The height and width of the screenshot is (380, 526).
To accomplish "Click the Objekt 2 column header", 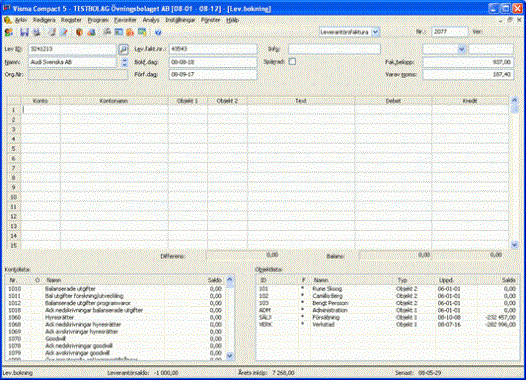I will (227, 101).
